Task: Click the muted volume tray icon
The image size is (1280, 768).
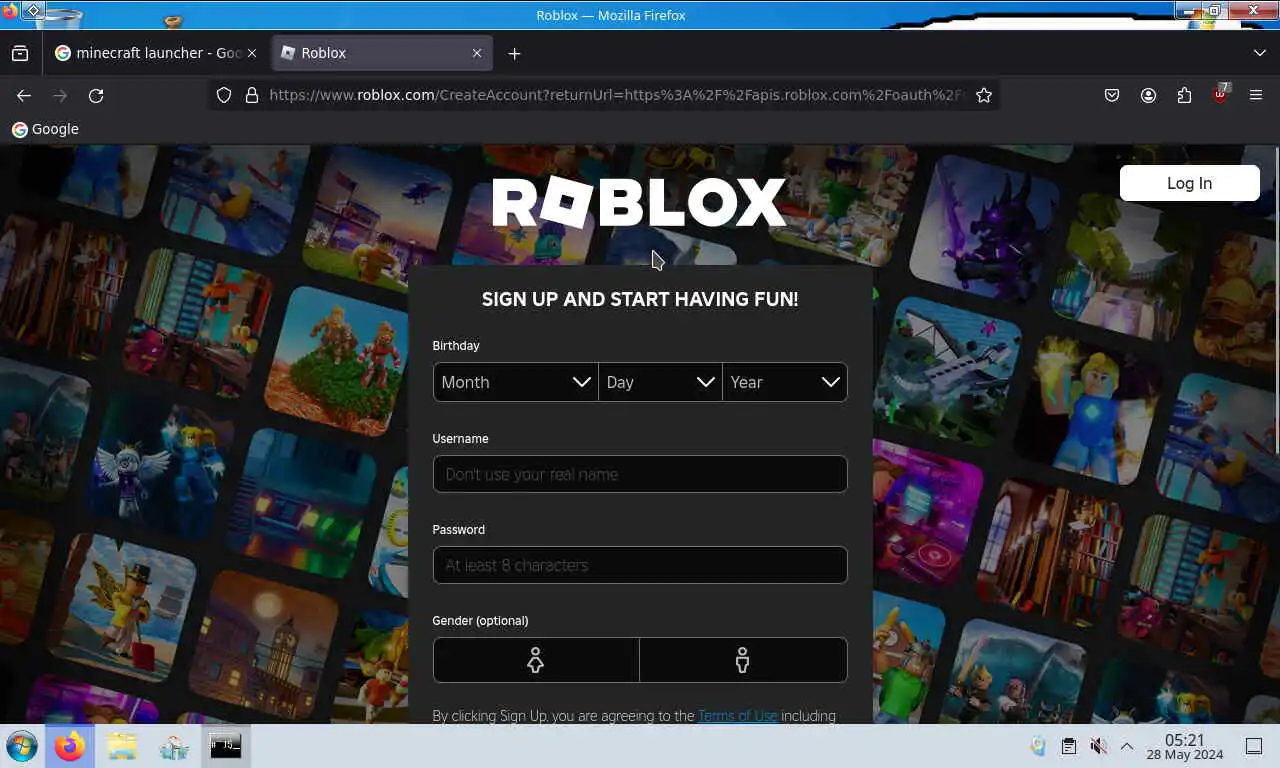Action: pos(1098,746)
